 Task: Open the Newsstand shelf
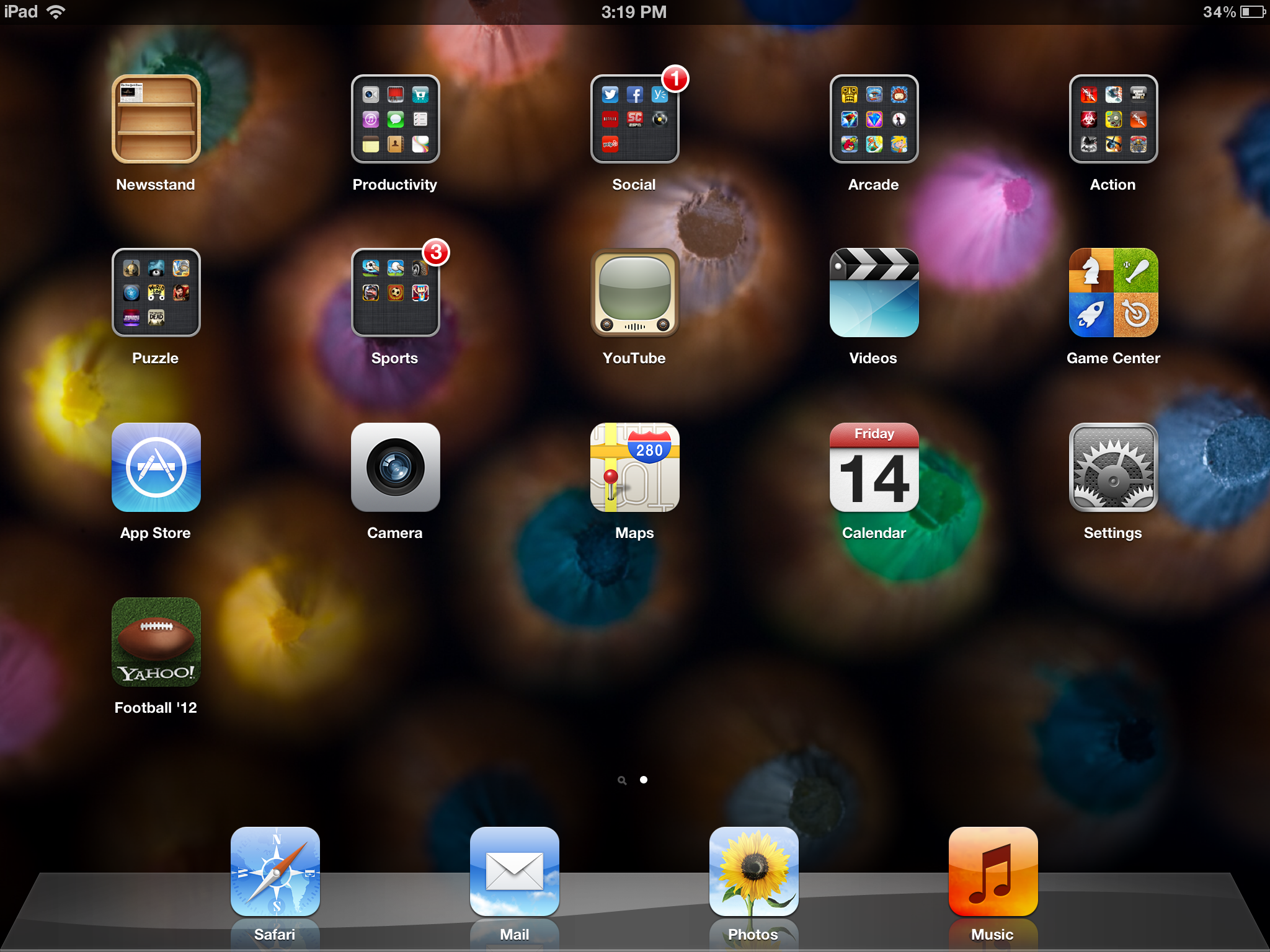[x=156, y=119]
